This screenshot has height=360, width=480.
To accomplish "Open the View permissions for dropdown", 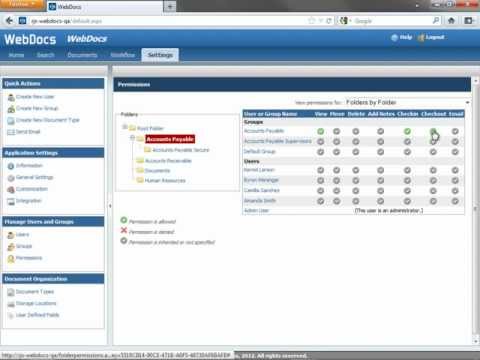I will (407, 102).
